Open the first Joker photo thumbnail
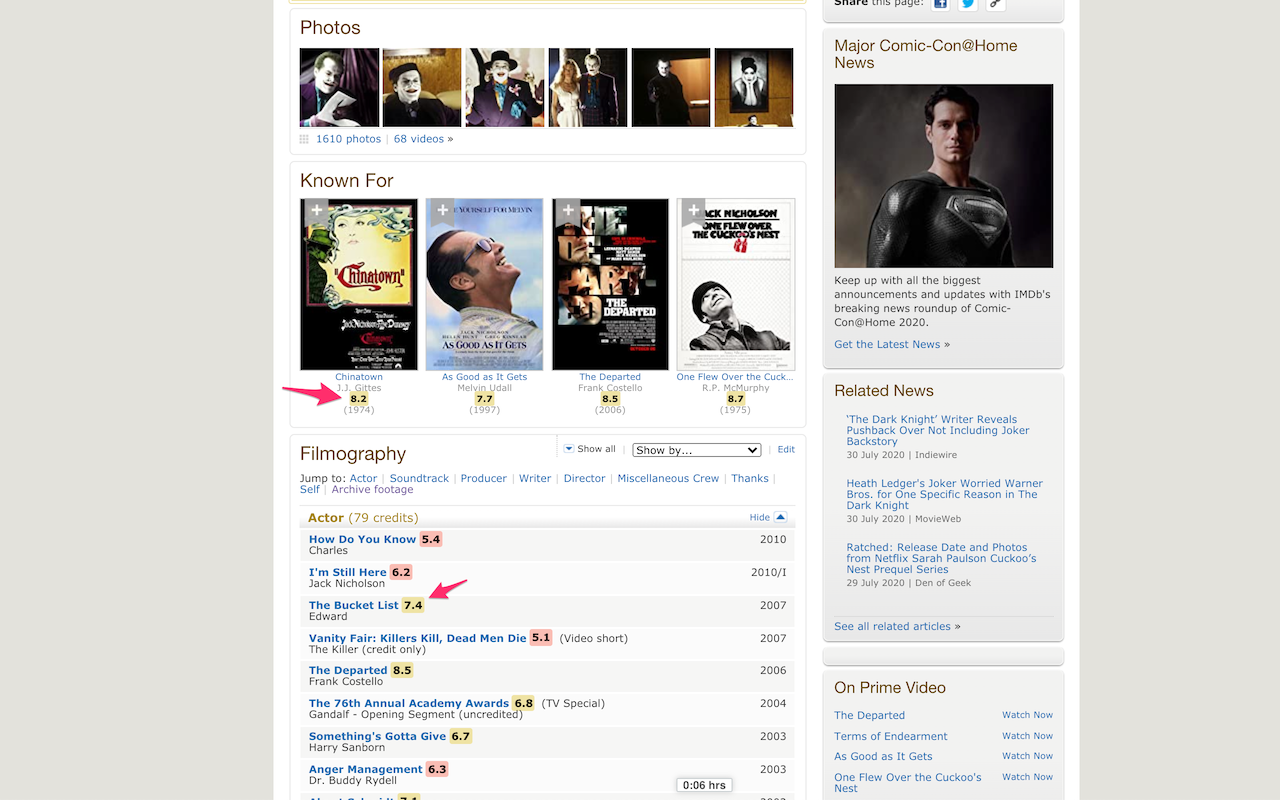The width and height of the screenshot is (1280, 800). coord(339,87)
